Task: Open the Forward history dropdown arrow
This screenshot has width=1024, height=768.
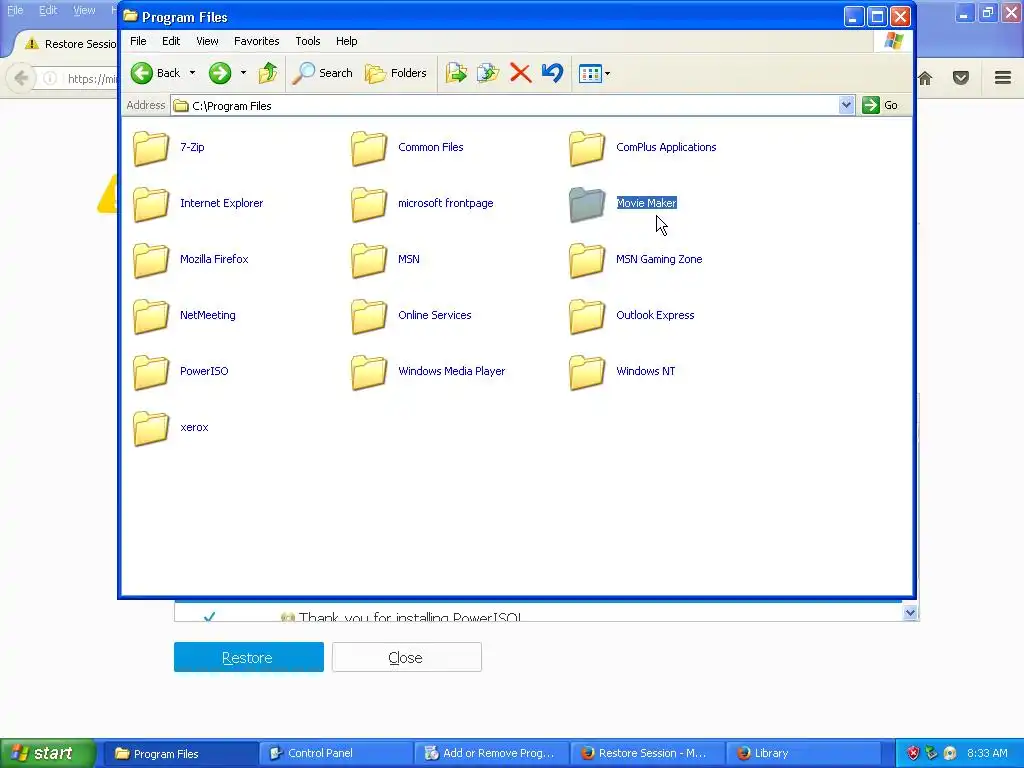Action: [243, 73]
